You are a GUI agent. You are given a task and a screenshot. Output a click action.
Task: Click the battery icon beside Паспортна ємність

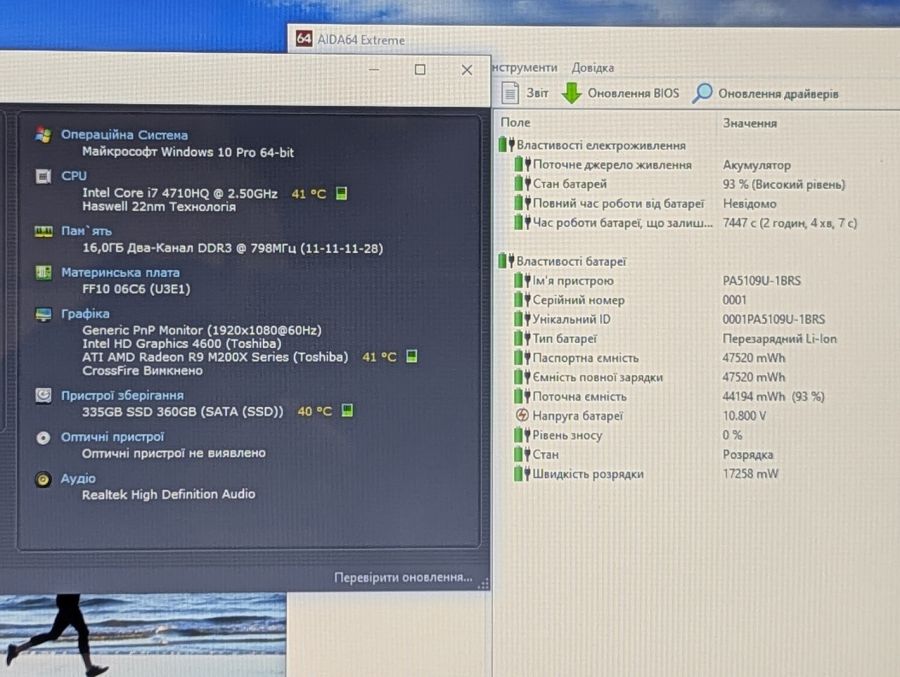[522, 357]
